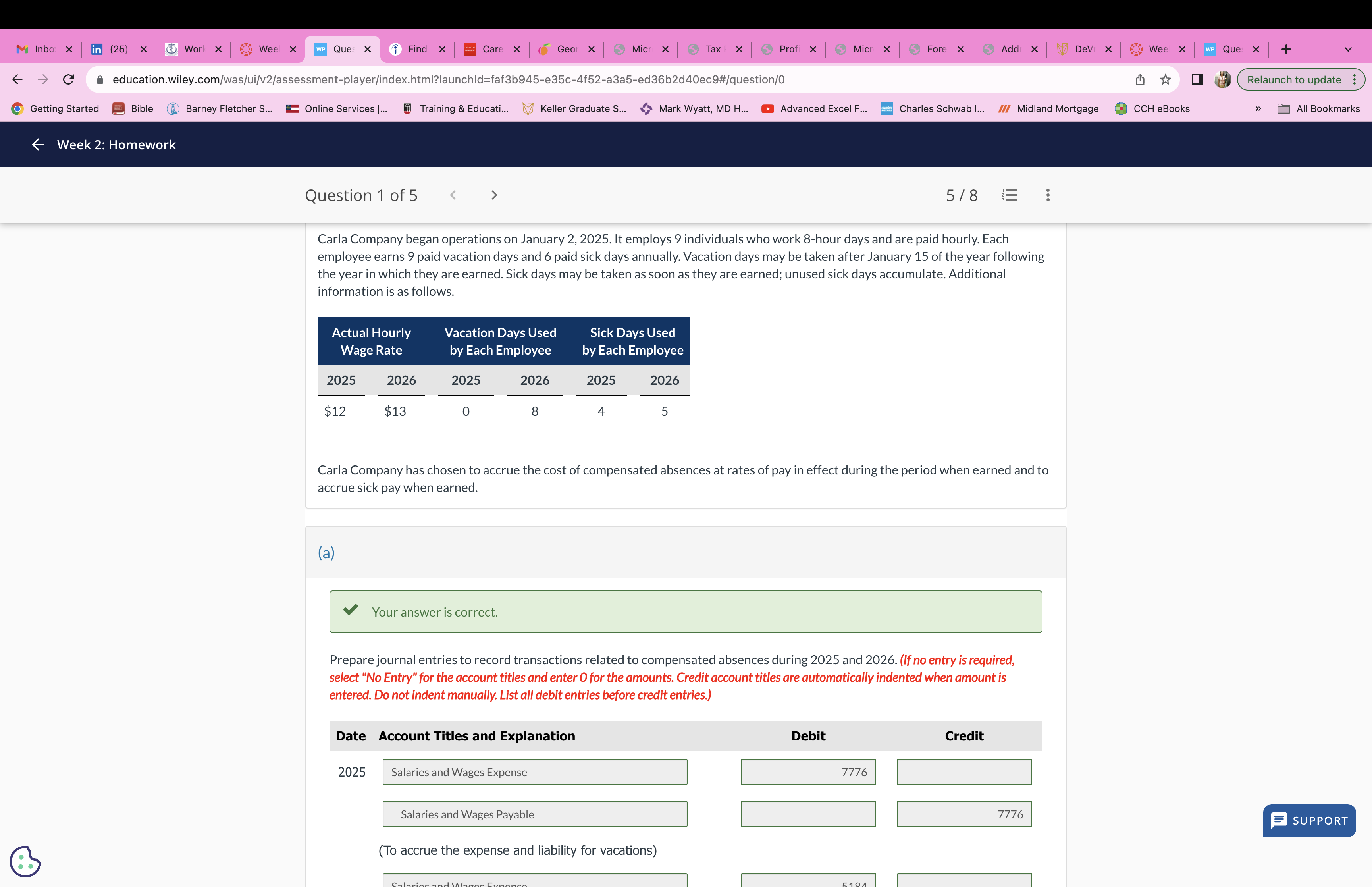This screenshot has width=1372, height=887.
Task: Click the browser reload icon
Action: (69, 79)
